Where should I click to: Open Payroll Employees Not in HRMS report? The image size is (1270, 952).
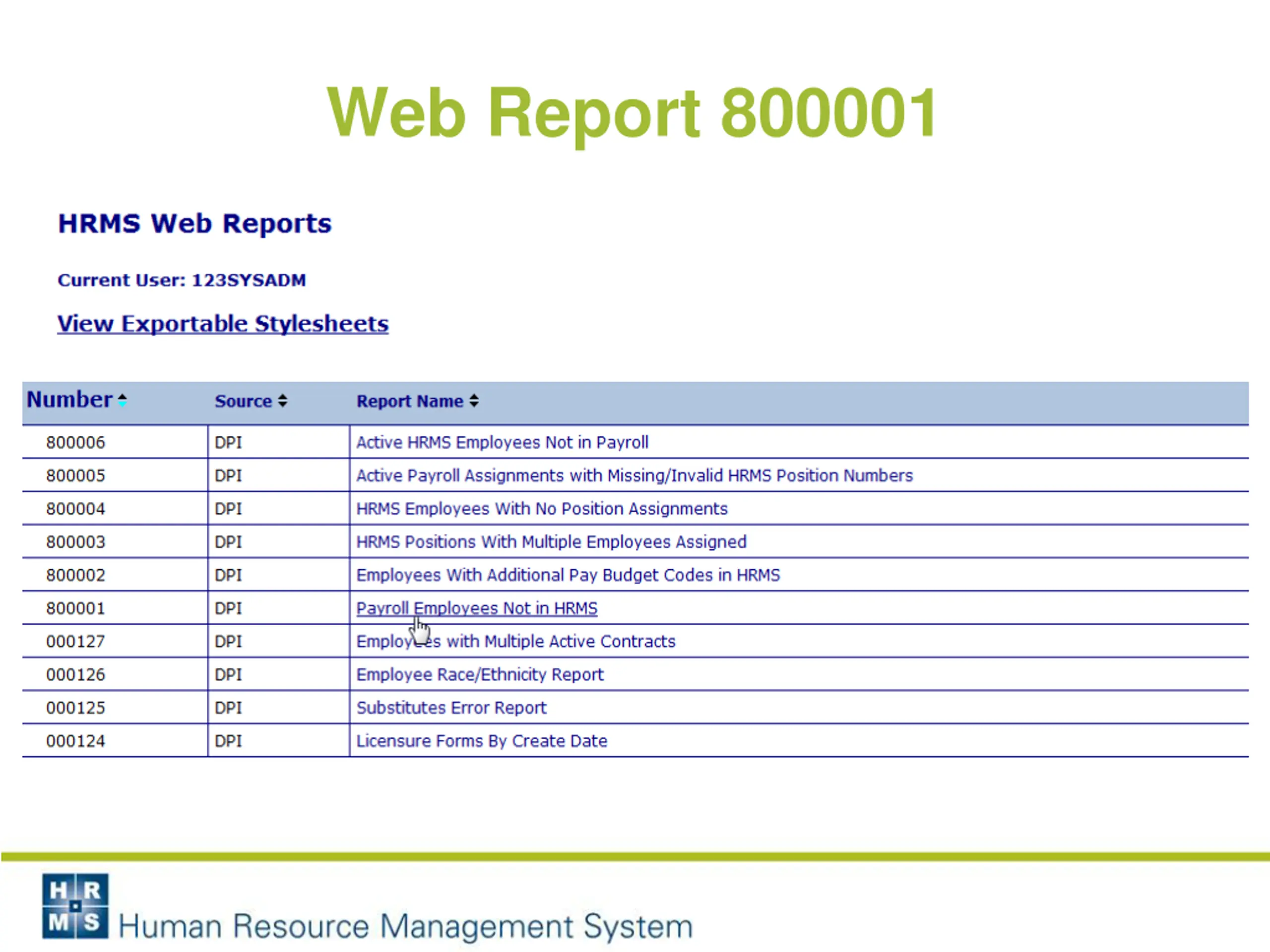coord(477,608)
